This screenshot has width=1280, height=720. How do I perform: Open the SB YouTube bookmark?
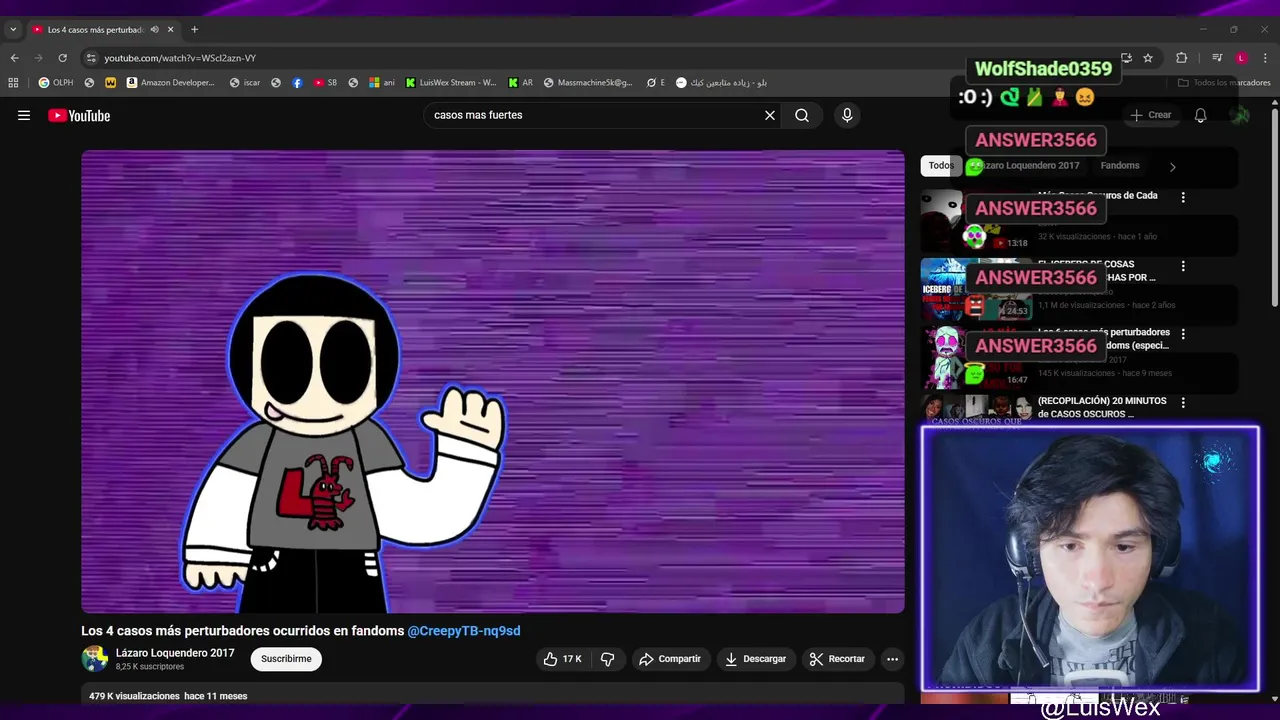[325, 83]
